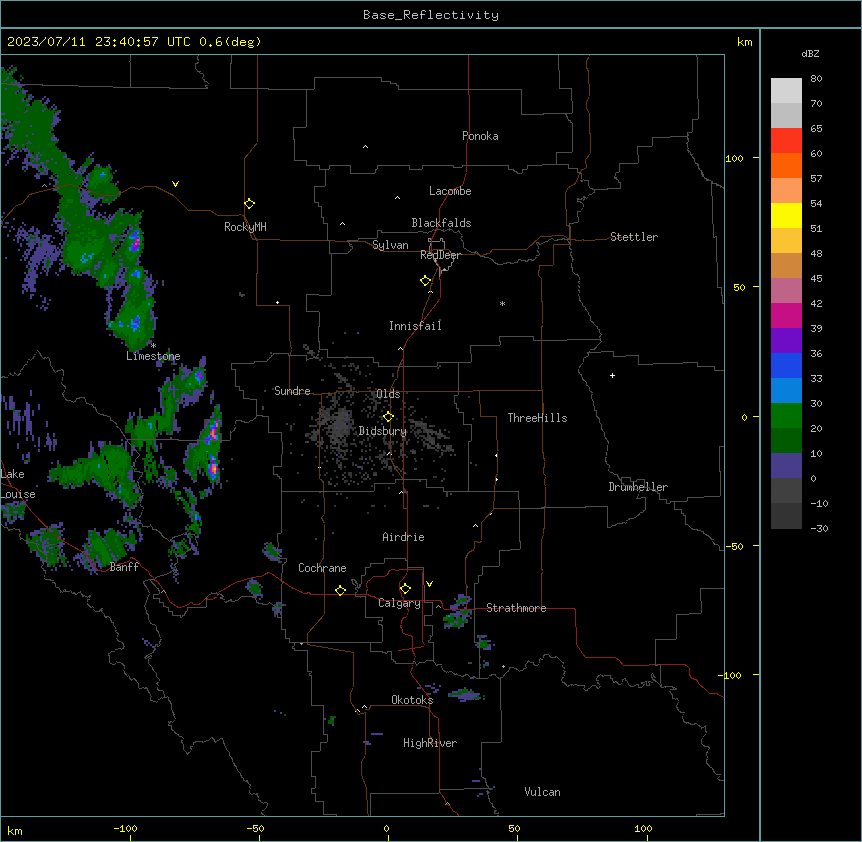Click the Olds town label

pos(388,394)
